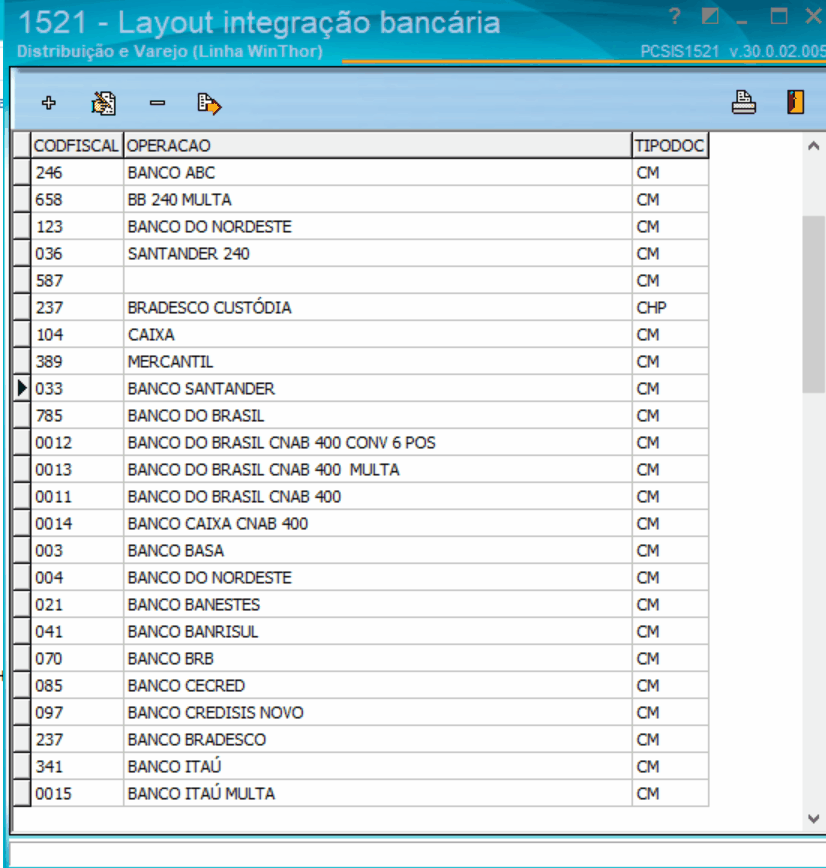Click code 0015 cell

[x=77, y=794]
